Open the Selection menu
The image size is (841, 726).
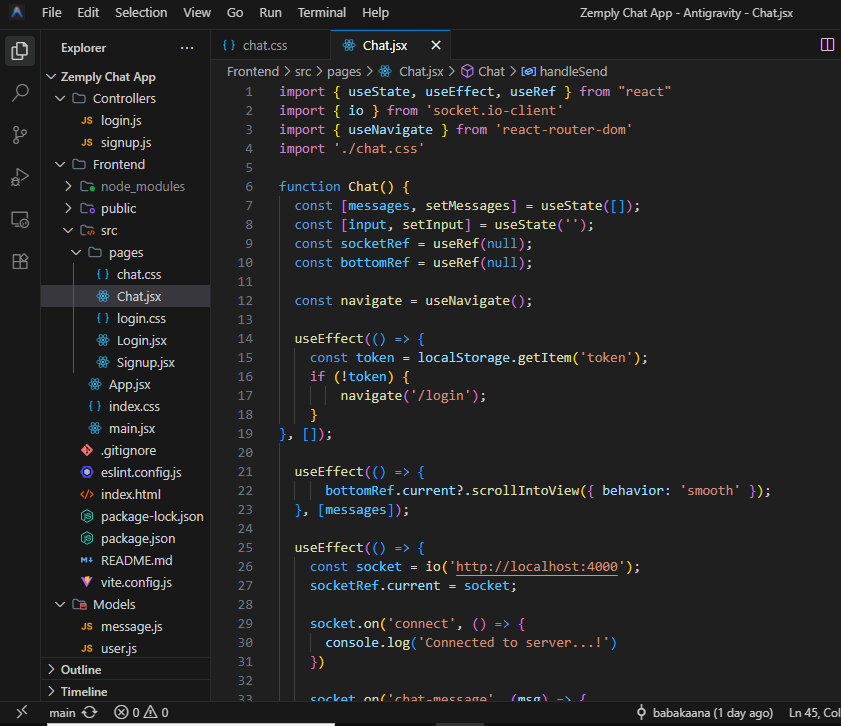coord(141,12)
